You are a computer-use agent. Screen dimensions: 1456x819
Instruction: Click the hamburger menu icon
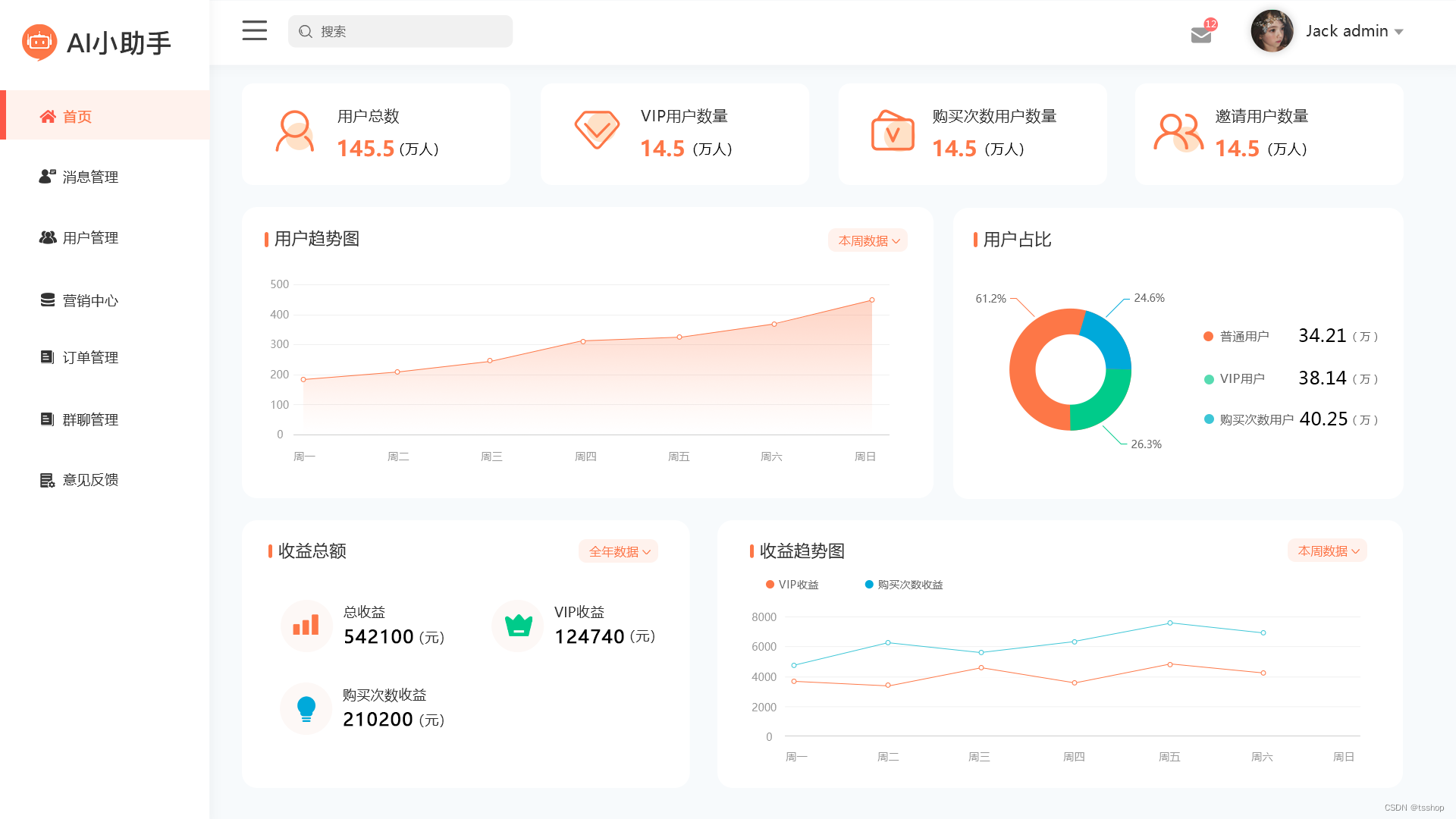pyautogui.click(x=254, y=31)
